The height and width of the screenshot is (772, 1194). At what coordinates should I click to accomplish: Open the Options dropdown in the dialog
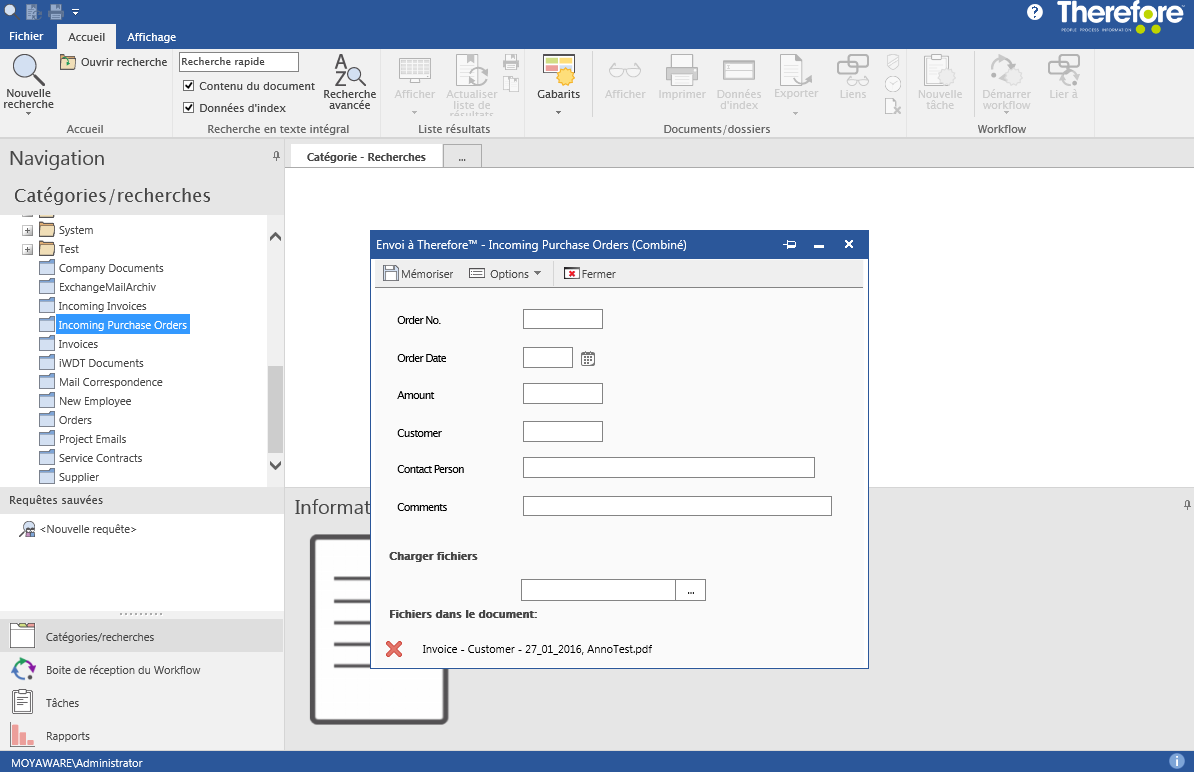[x=506, y=272]
